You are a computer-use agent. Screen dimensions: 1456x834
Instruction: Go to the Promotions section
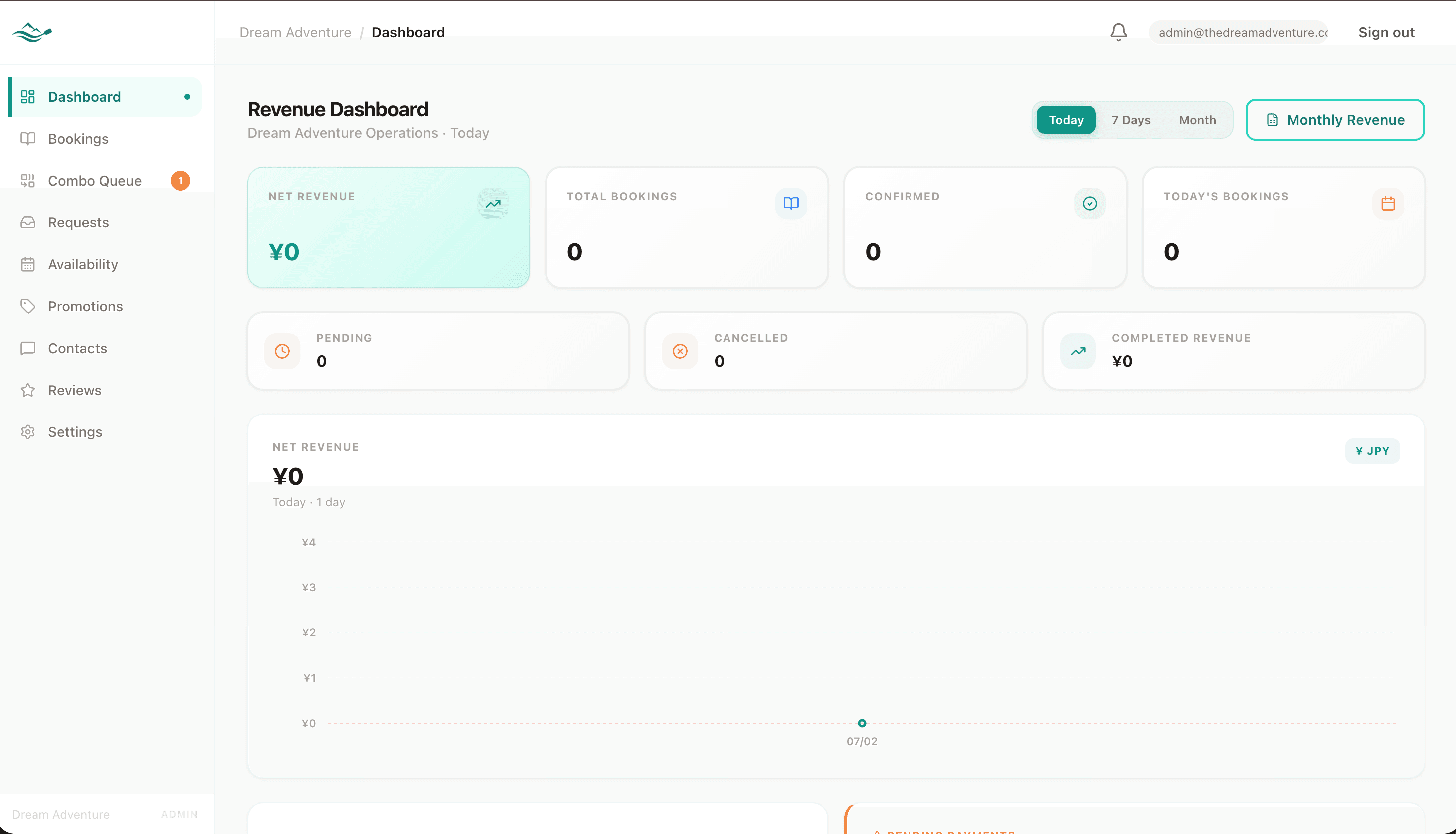[x=106, y=306]
